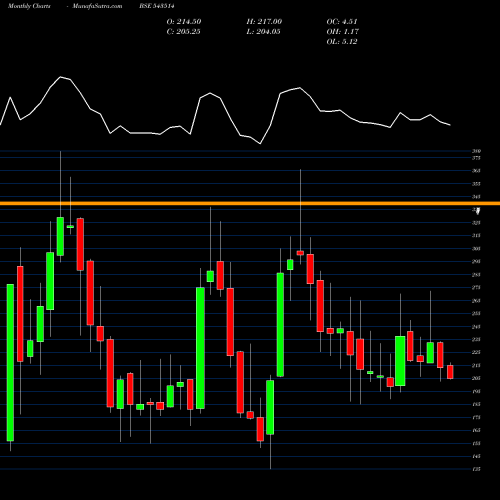Click the latest red candlestick ending at 205
This screenshot has width=500, height=500.
pyautogui.click(x=450, y=372)
